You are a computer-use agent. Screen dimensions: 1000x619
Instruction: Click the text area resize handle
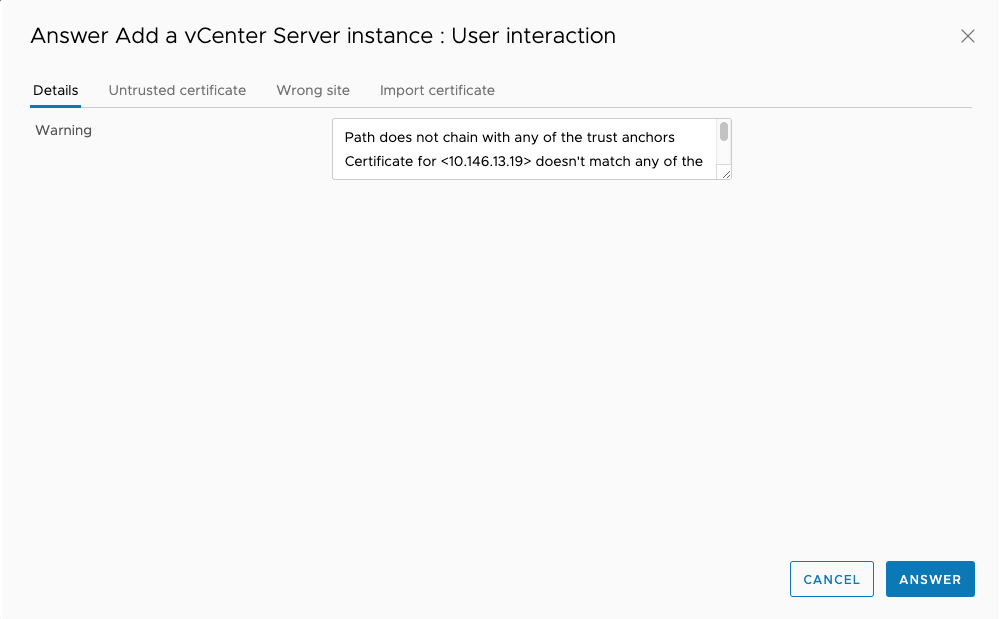click(x=726, y=173)
